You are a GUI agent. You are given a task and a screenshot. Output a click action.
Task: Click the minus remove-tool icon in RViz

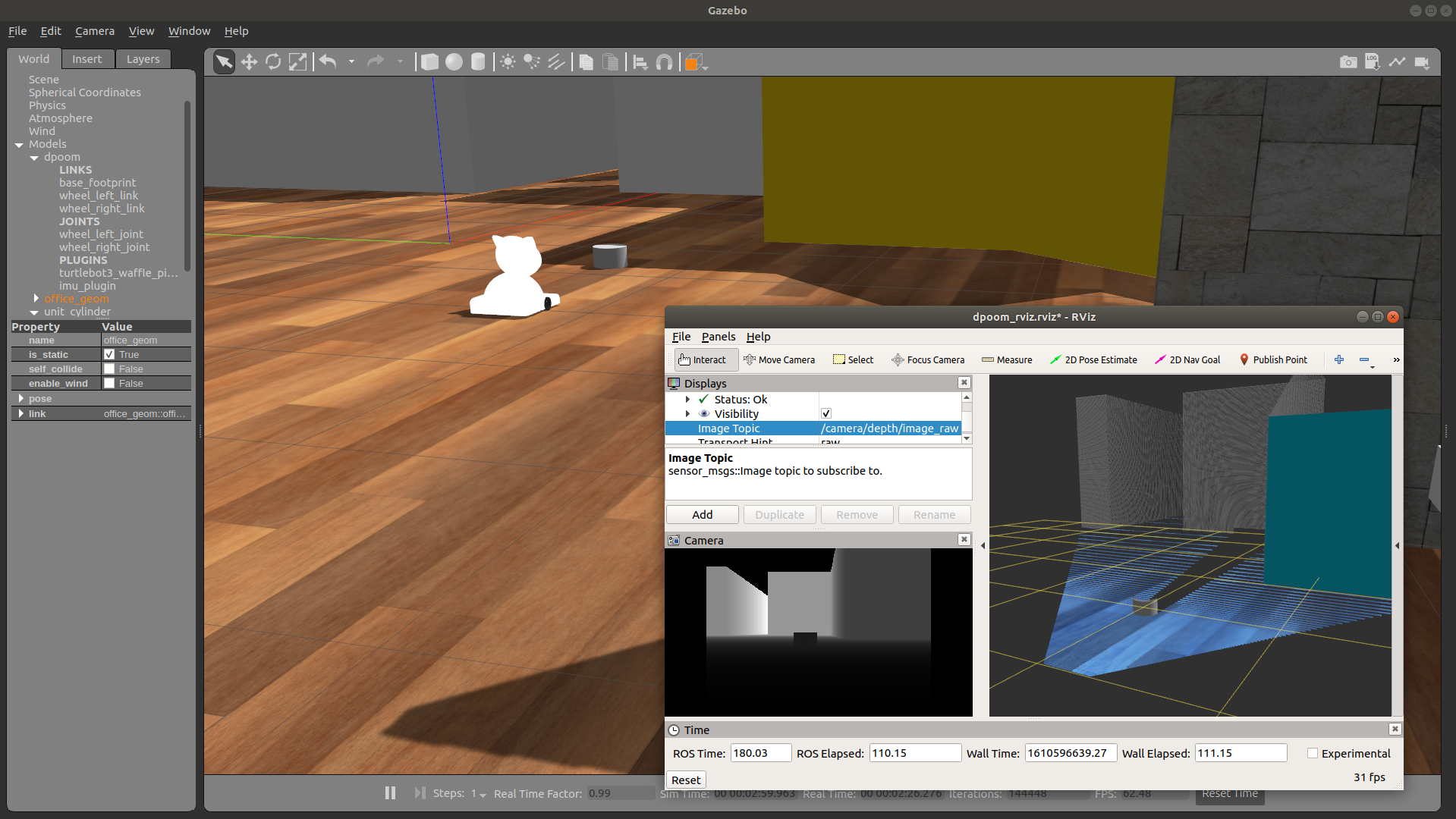click(x=1364, y=359)
